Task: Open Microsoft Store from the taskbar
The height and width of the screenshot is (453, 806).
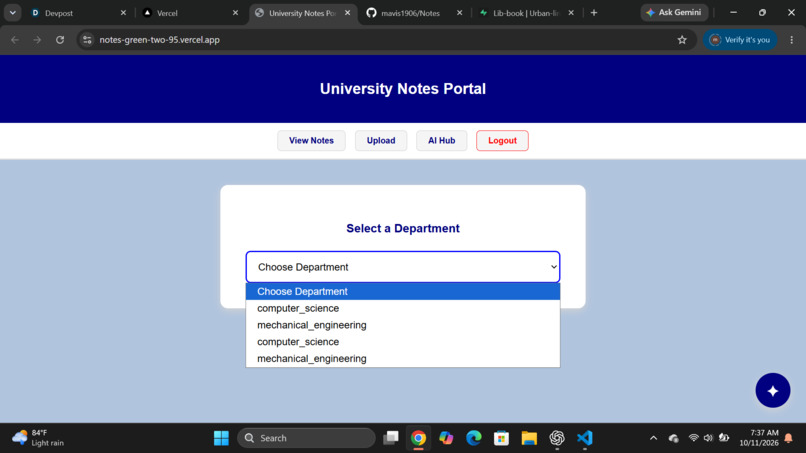Action: 501,438
